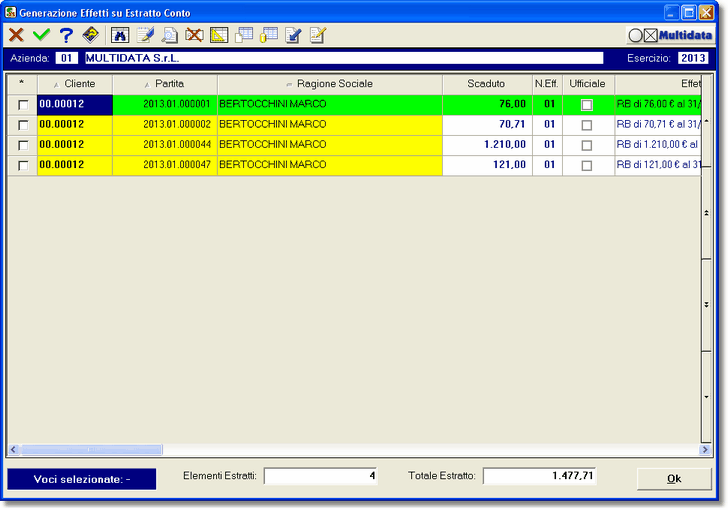Click the crossed-out red X delete icon
This screenshot has width=728, height=510.
[x=195, y=35]
